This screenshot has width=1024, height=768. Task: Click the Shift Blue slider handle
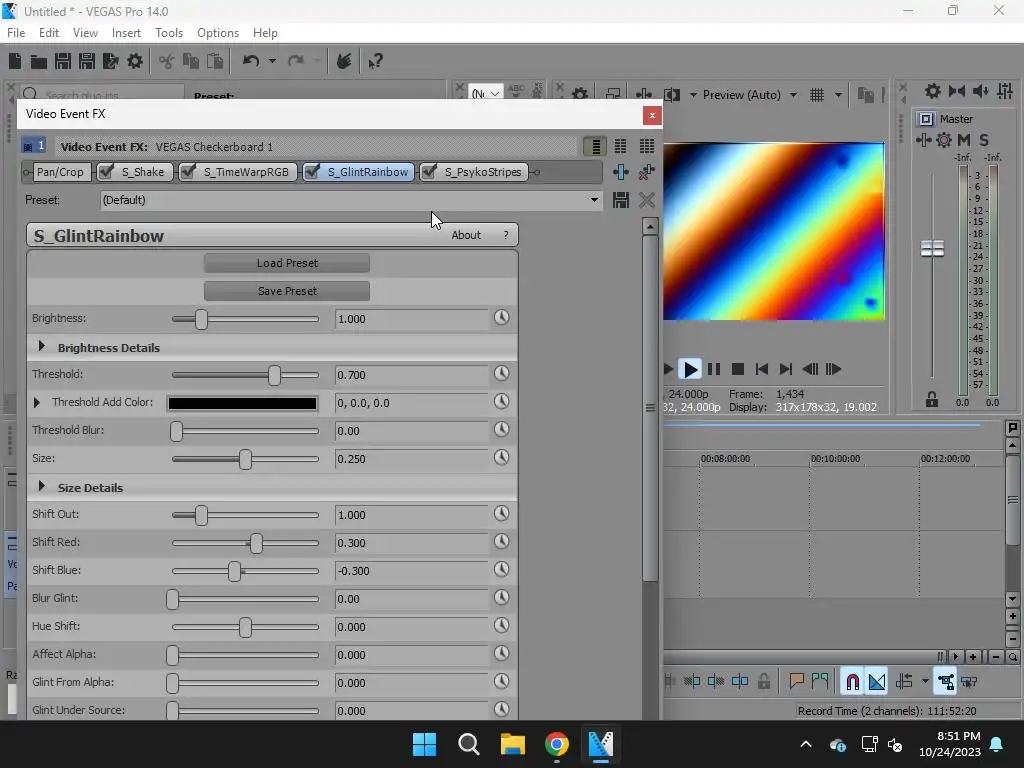[x=234, y=571]
